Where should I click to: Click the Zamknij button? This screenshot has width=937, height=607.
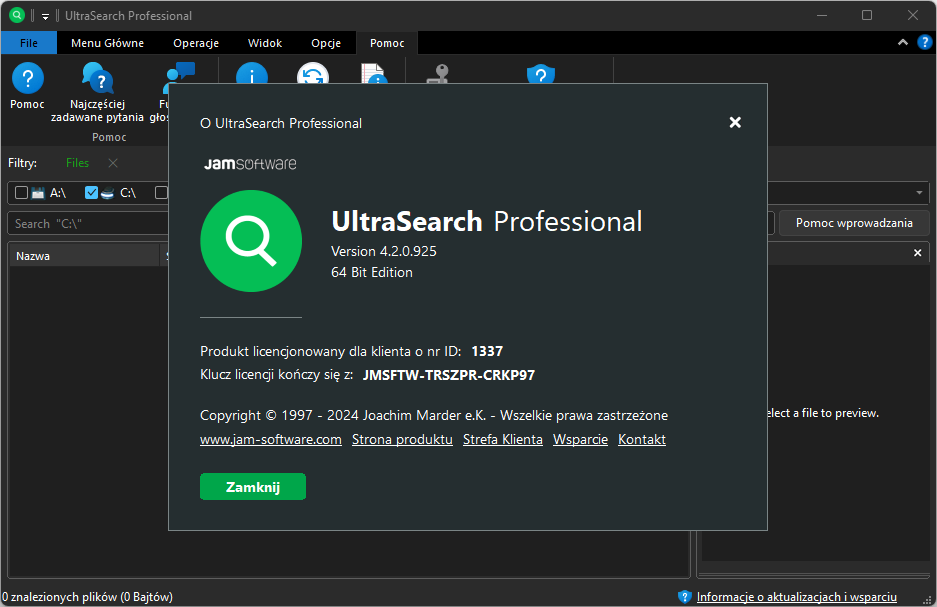(x=253, y=487)
